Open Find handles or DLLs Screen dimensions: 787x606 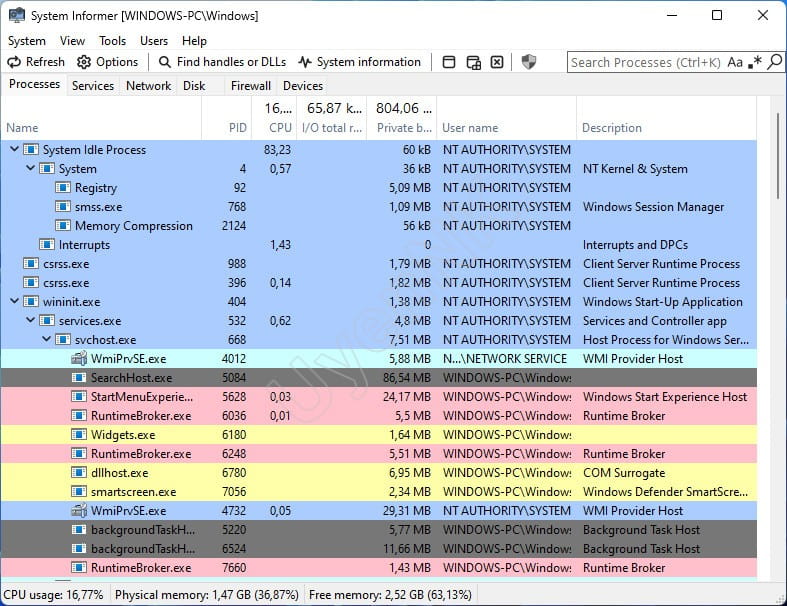tap(222, 62)
